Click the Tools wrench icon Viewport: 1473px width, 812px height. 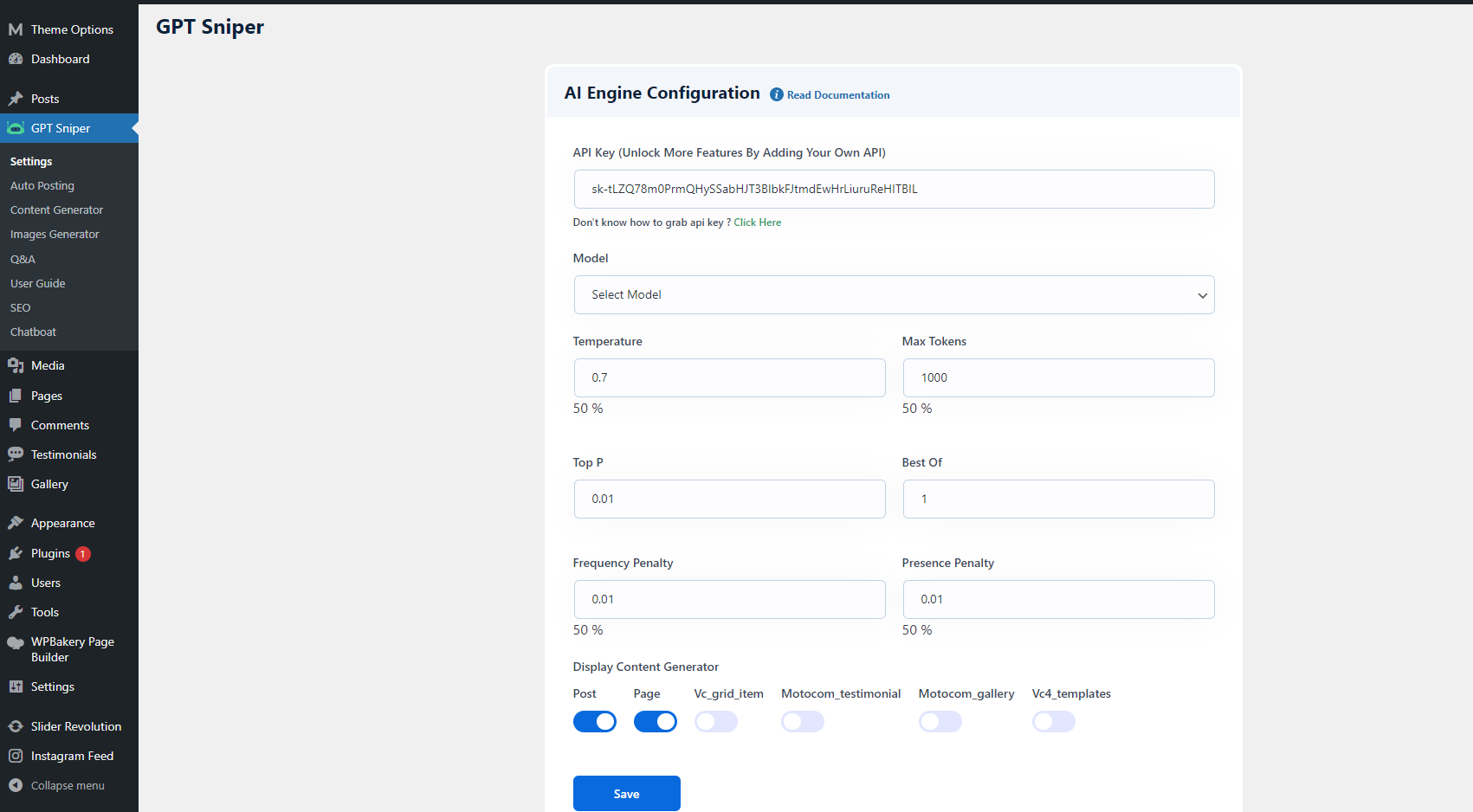coord(16,612)
